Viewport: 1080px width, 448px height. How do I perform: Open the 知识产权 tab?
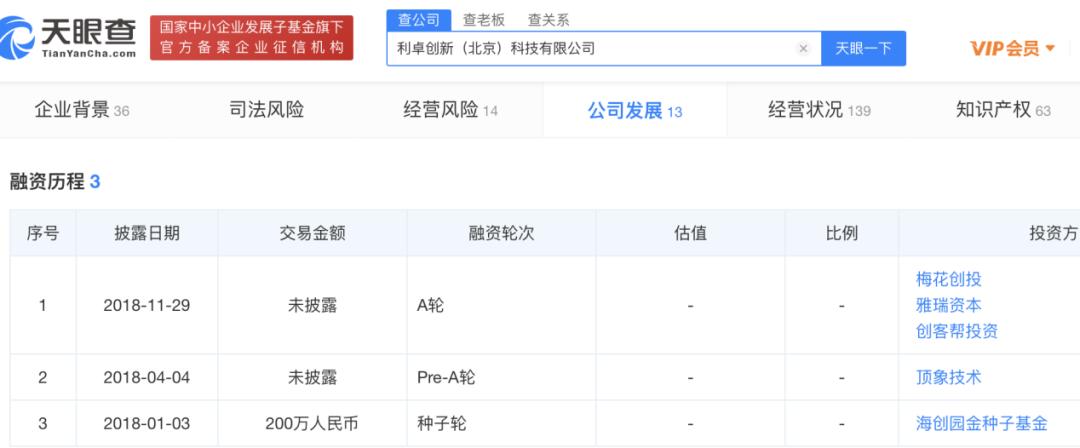pyautogui.click(x=1003, y=110)
